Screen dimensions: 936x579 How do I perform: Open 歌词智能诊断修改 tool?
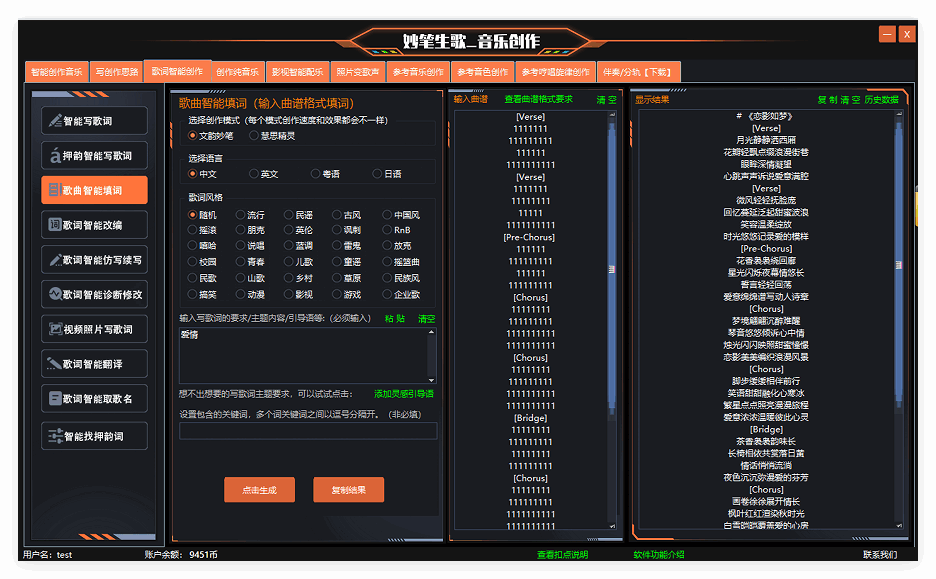tap(94, 295)
